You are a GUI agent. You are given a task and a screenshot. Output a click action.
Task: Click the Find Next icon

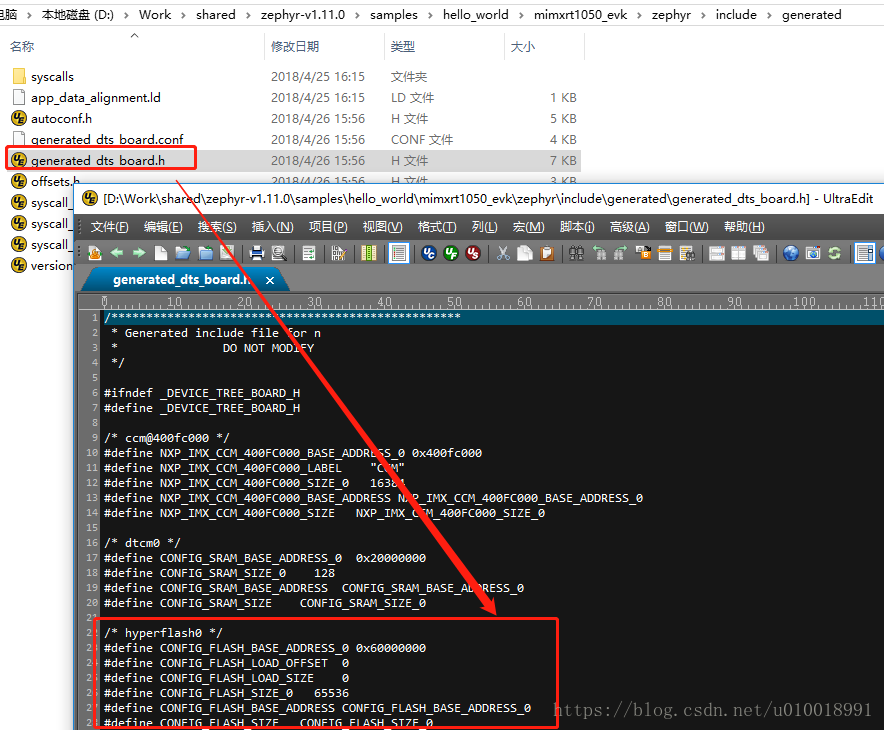[x=621, y=253]
